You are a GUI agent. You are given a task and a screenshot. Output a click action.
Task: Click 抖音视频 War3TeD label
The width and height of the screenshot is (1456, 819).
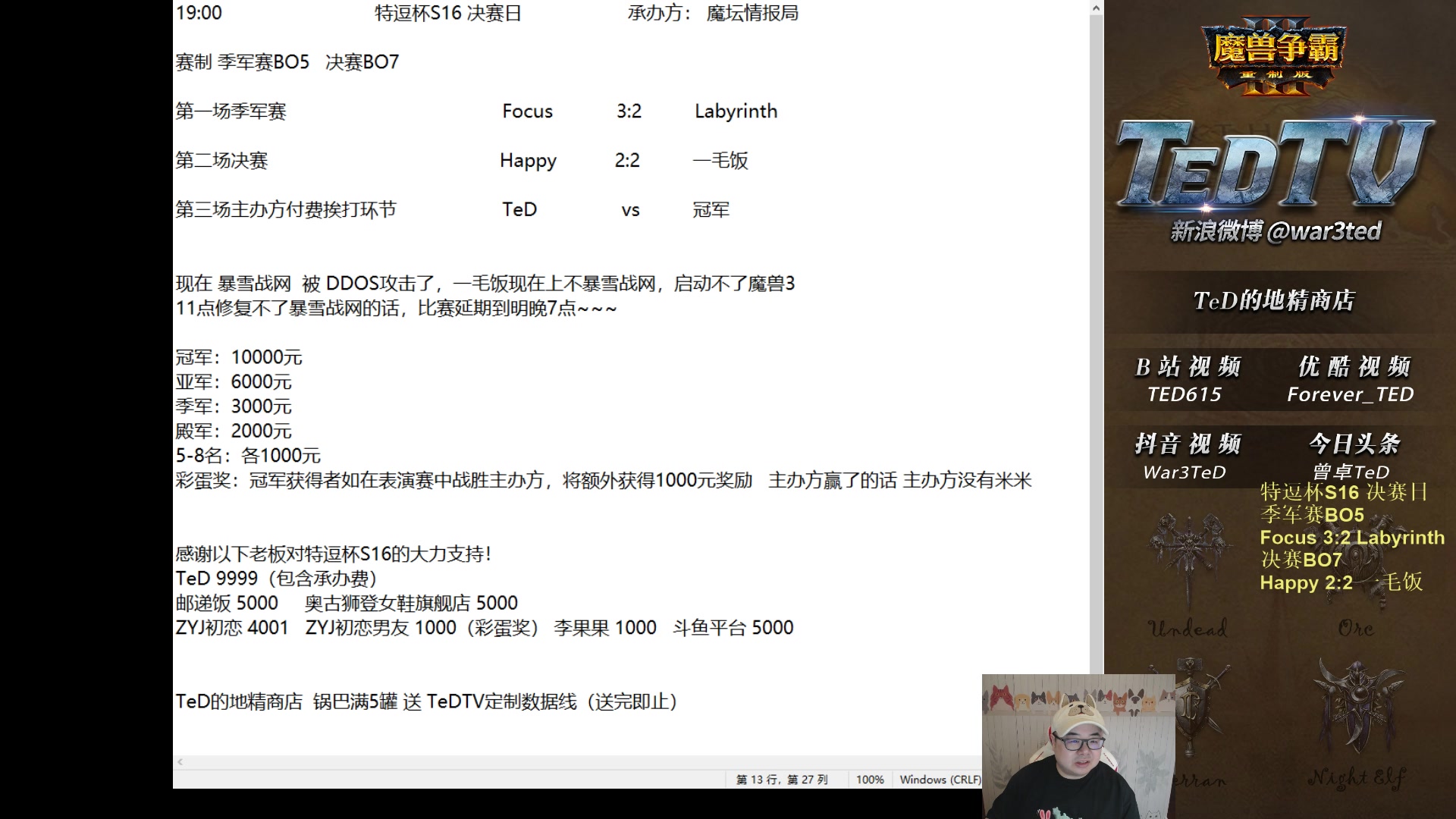pos(1185,457)
